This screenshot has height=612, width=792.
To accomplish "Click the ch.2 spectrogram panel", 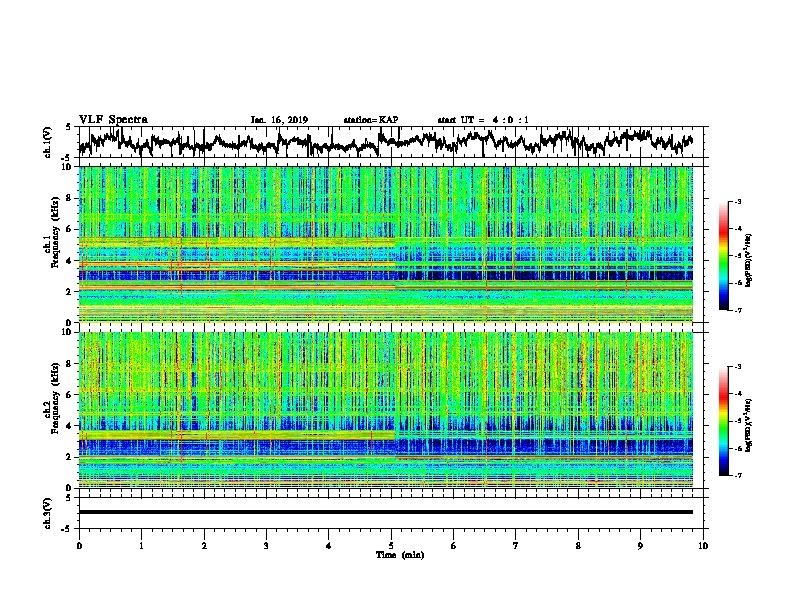I will click(x=386, y=410).
